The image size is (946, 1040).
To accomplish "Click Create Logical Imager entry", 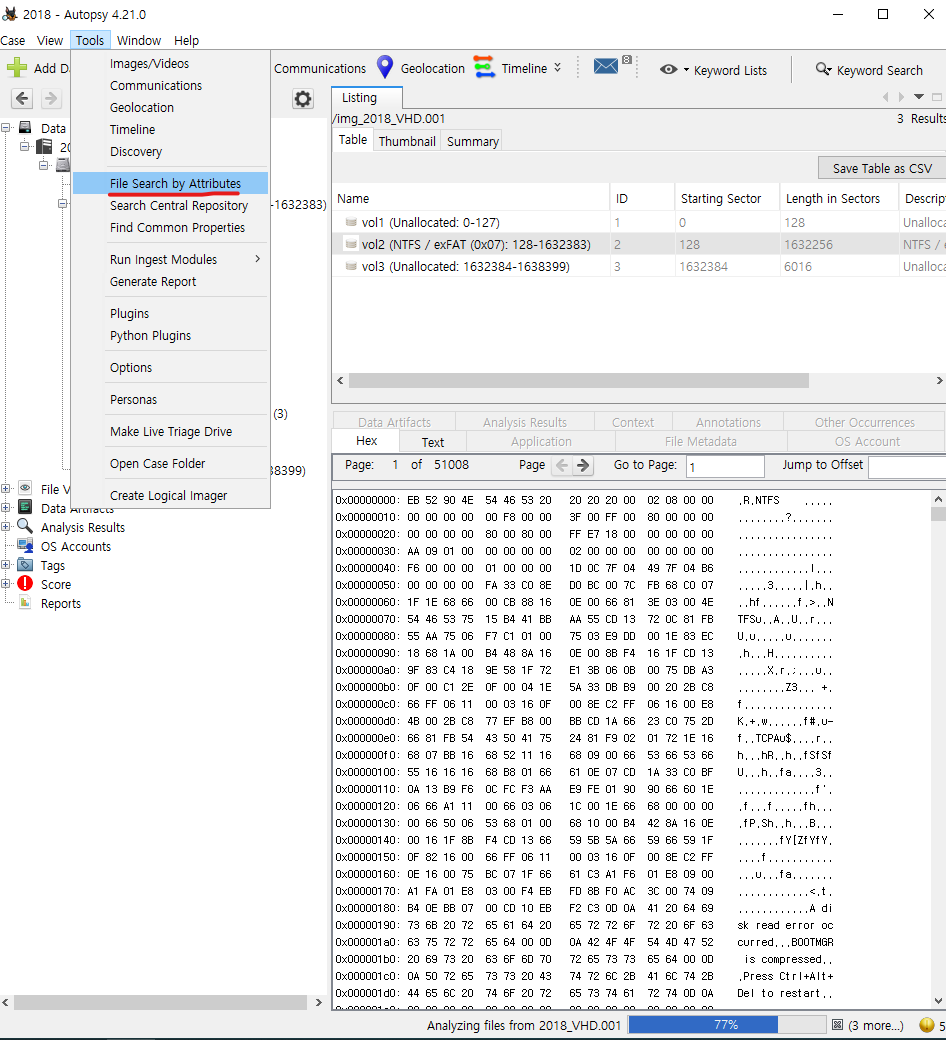I will point(170,495).
